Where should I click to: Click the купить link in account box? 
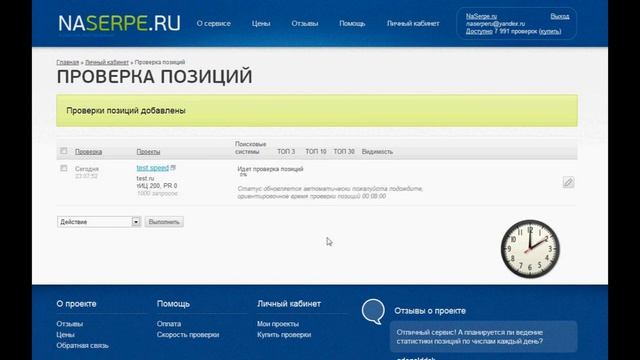(550, 31)
